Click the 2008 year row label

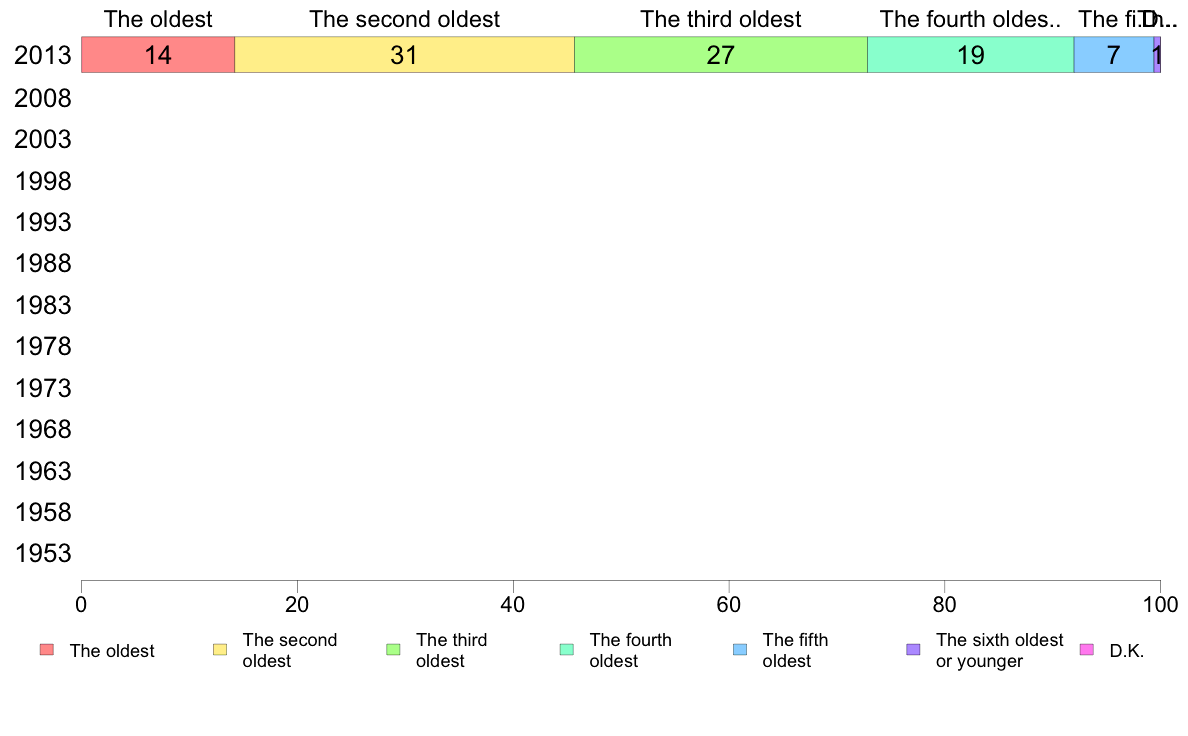pyautogui.click(x=43, y=99)
